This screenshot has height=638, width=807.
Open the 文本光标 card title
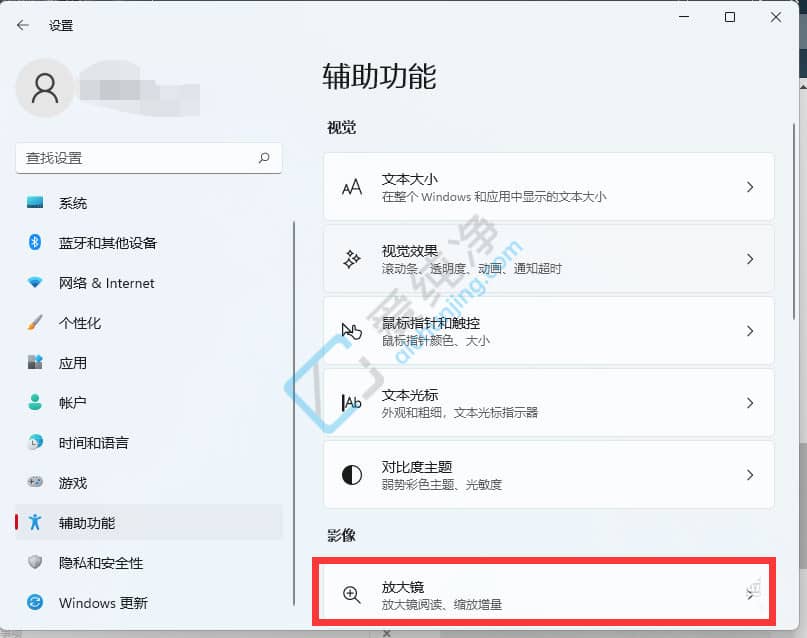pyautogui.click(x=410, y=395)
